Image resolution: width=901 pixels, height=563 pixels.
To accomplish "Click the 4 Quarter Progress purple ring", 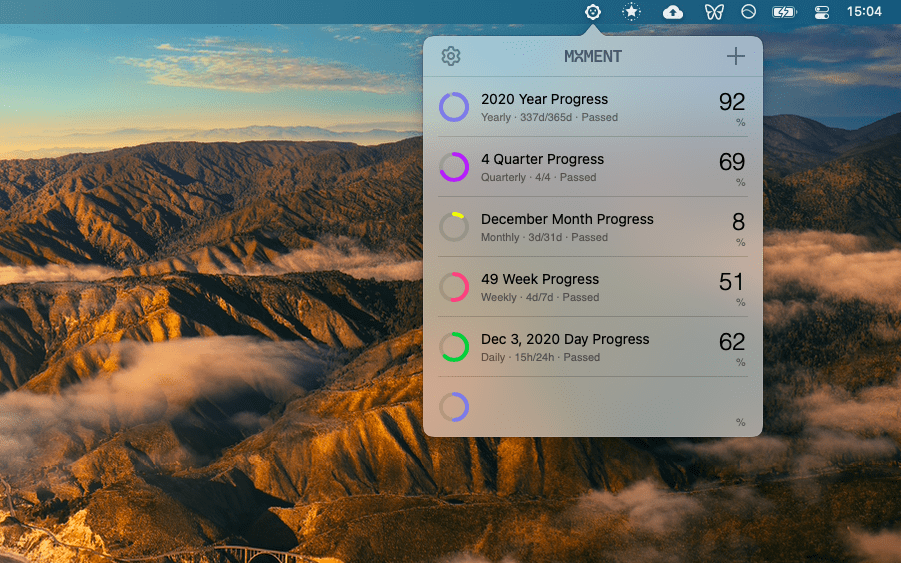I will 454,167.
